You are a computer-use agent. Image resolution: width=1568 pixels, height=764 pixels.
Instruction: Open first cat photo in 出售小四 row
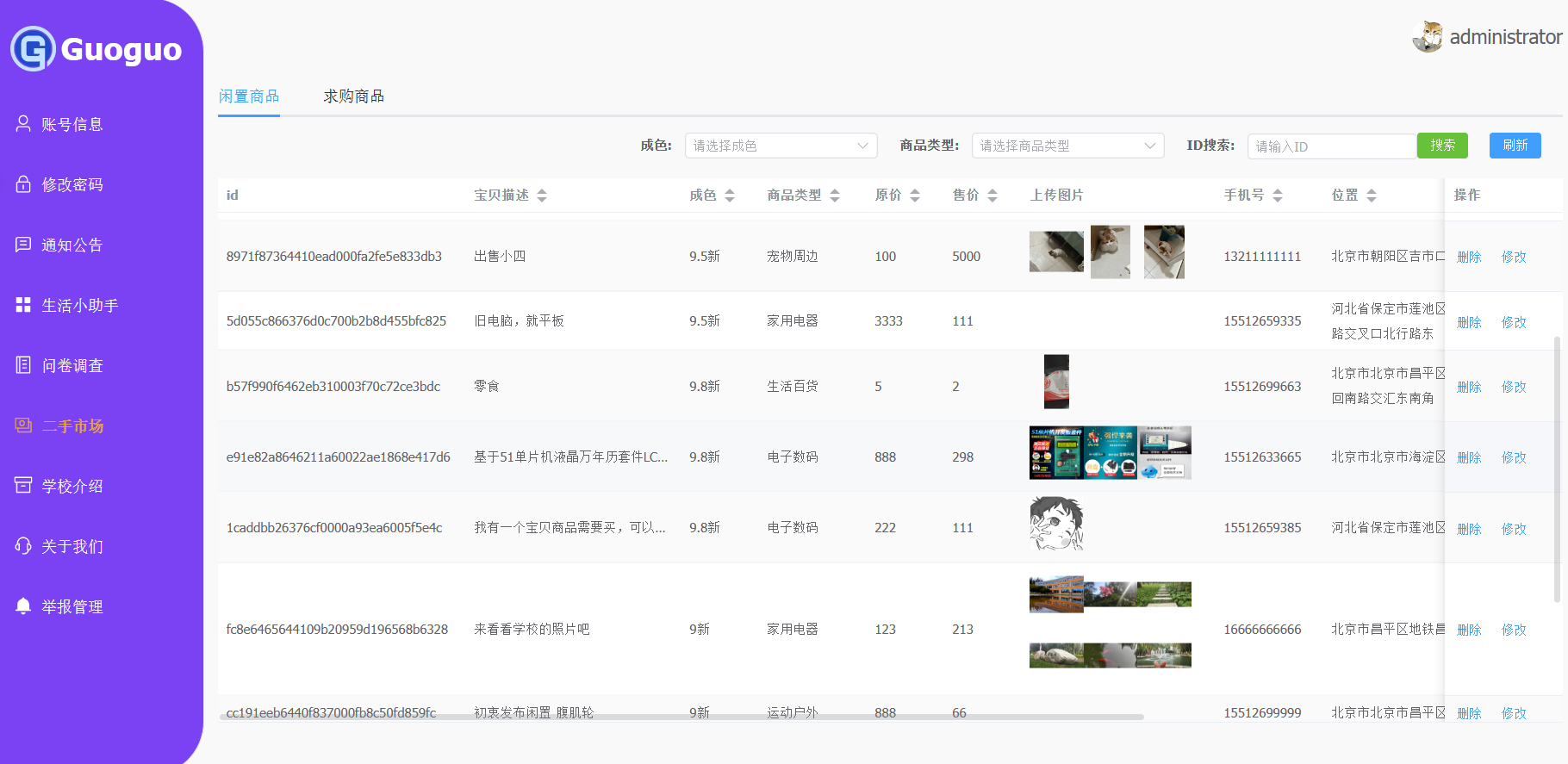point(1056,252)
